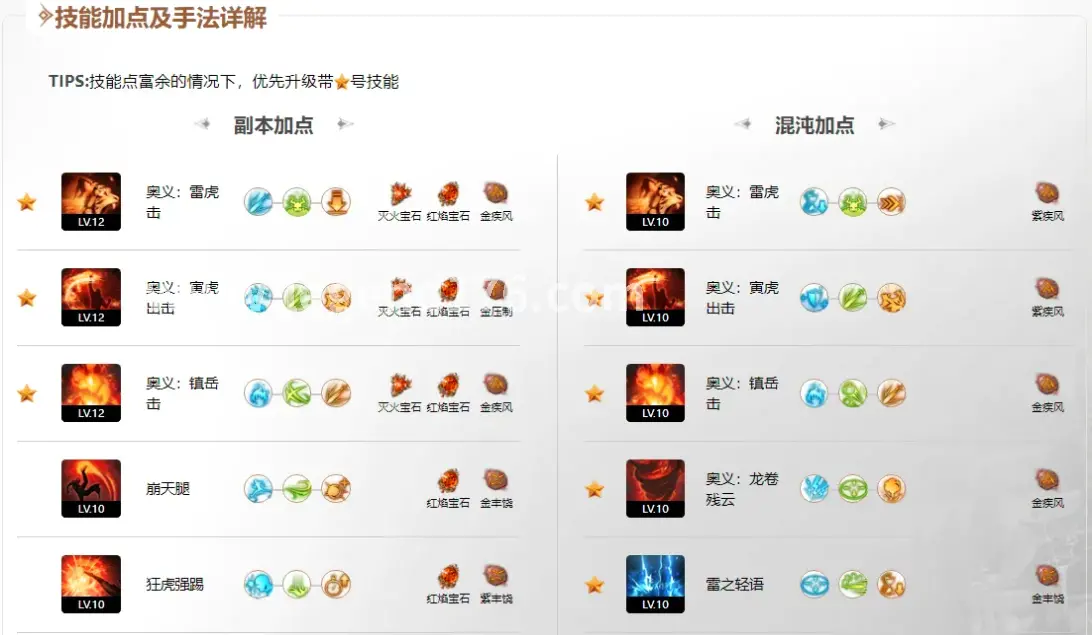
Task: Select the 副本加点 heading tab
Action: click(274, 125)
